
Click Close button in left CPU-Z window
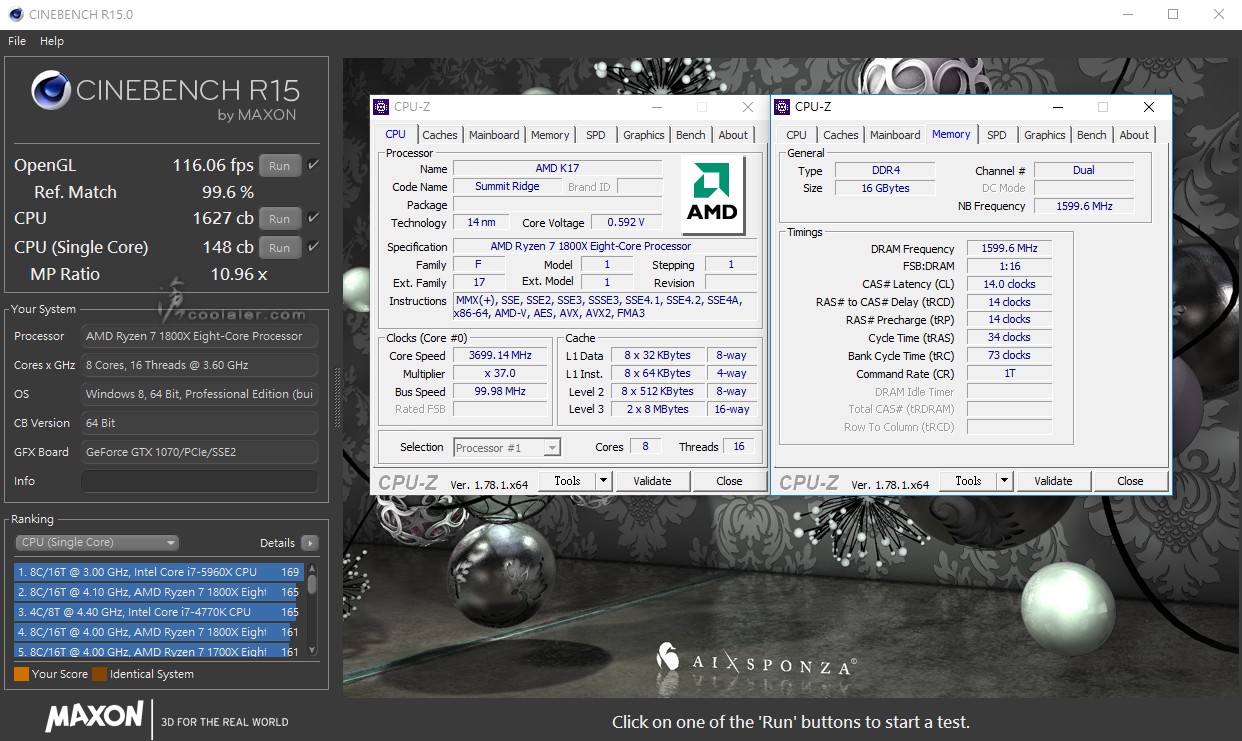(729, 481)
